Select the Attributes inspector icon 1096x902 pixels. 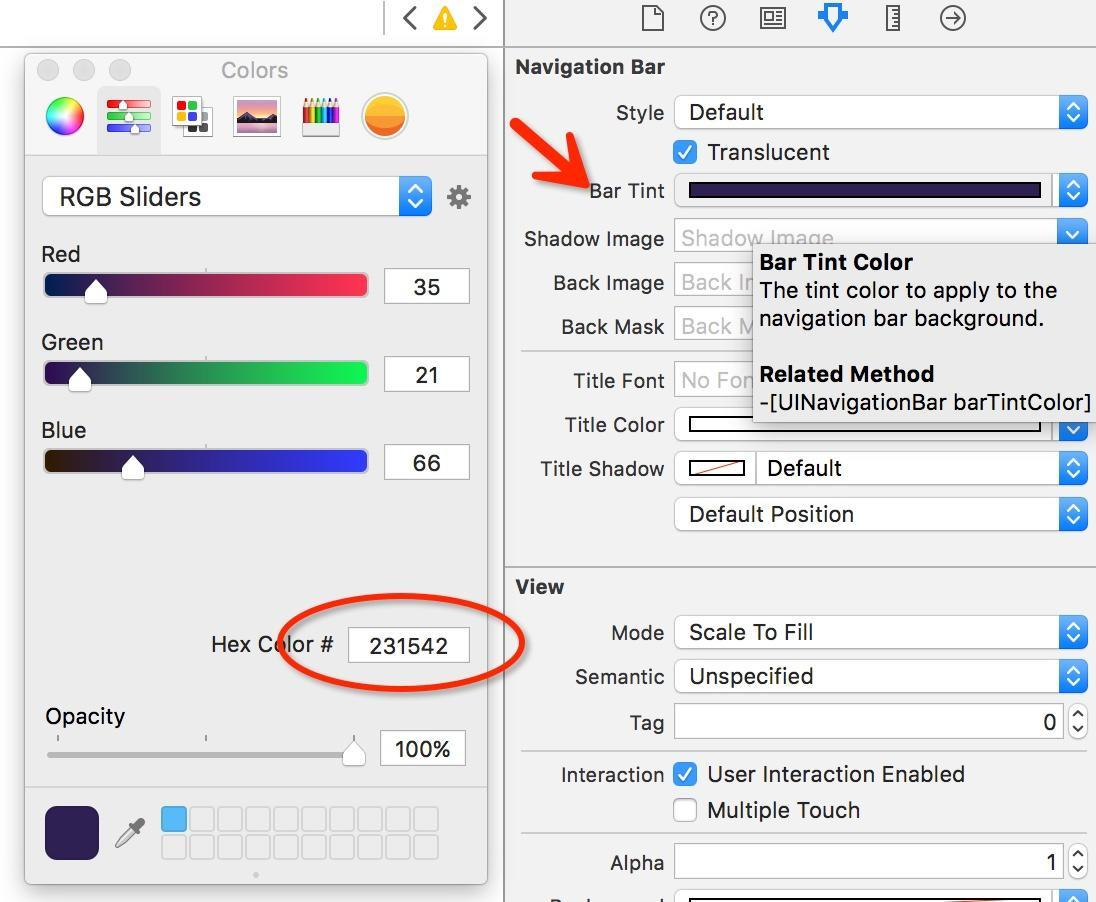[x=832, y=17]
